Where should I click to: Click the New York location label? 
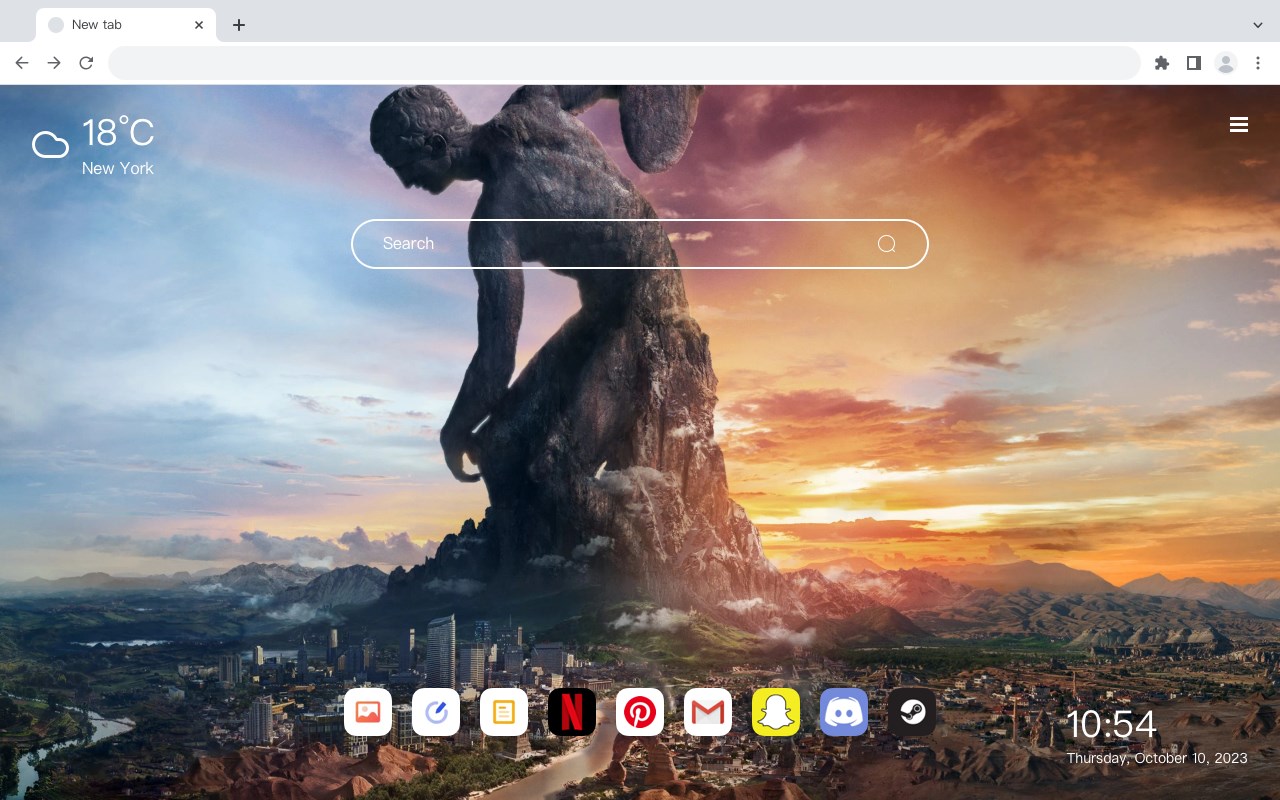point(118,168)
